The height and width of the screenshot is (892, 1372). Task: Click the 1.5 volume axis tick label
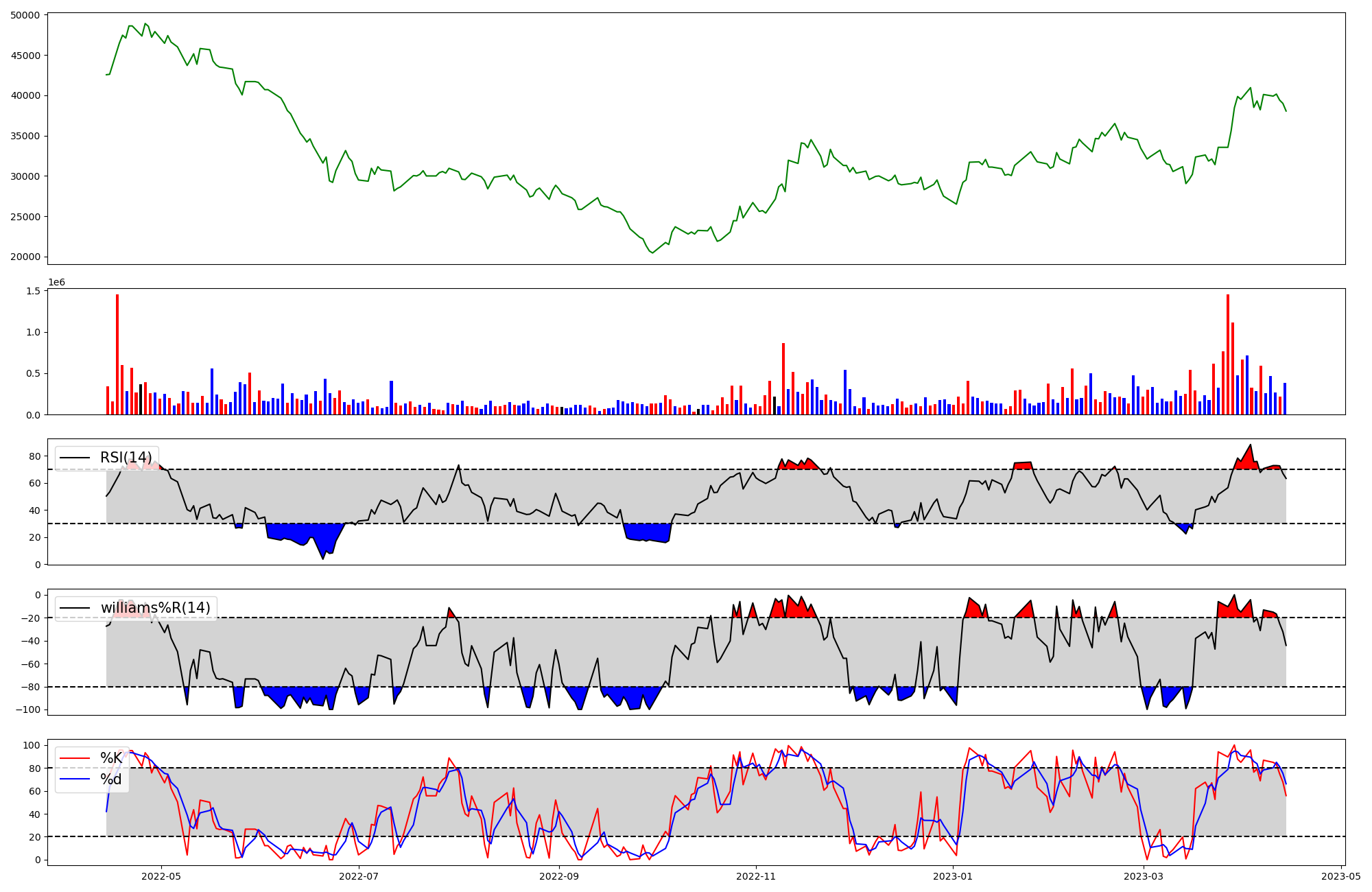click(x=34, y=292)
